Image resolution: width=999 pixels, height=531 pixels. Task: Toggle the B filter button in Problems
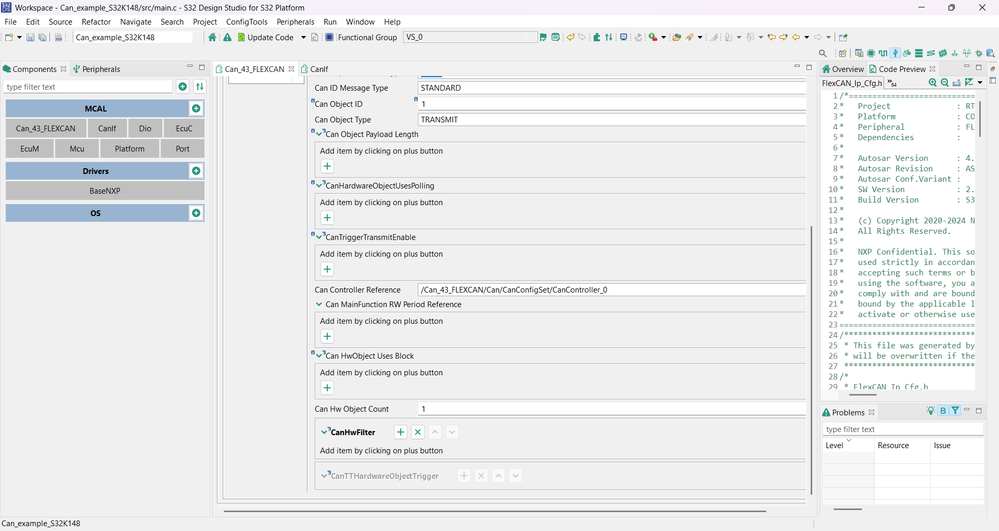(943, 411)
